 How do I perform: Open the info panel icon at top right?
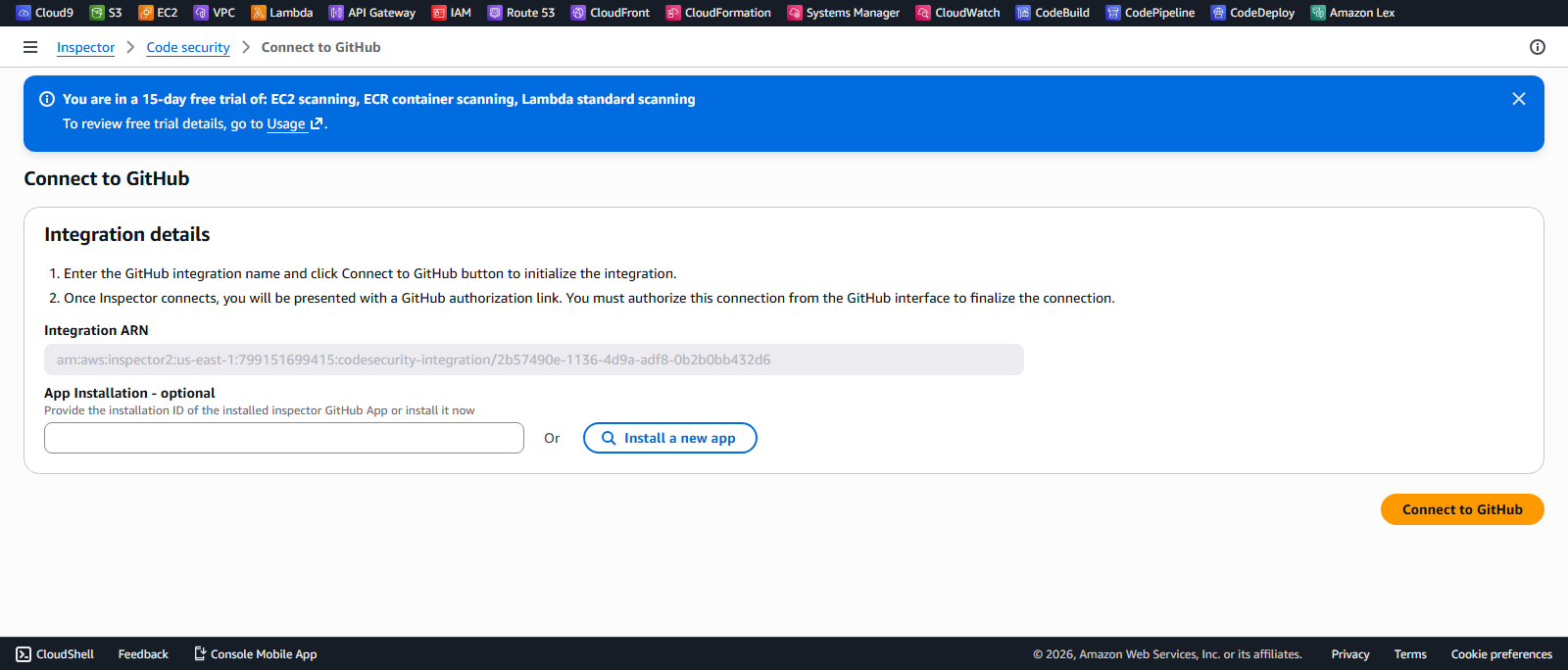(x=1538, y=47)
